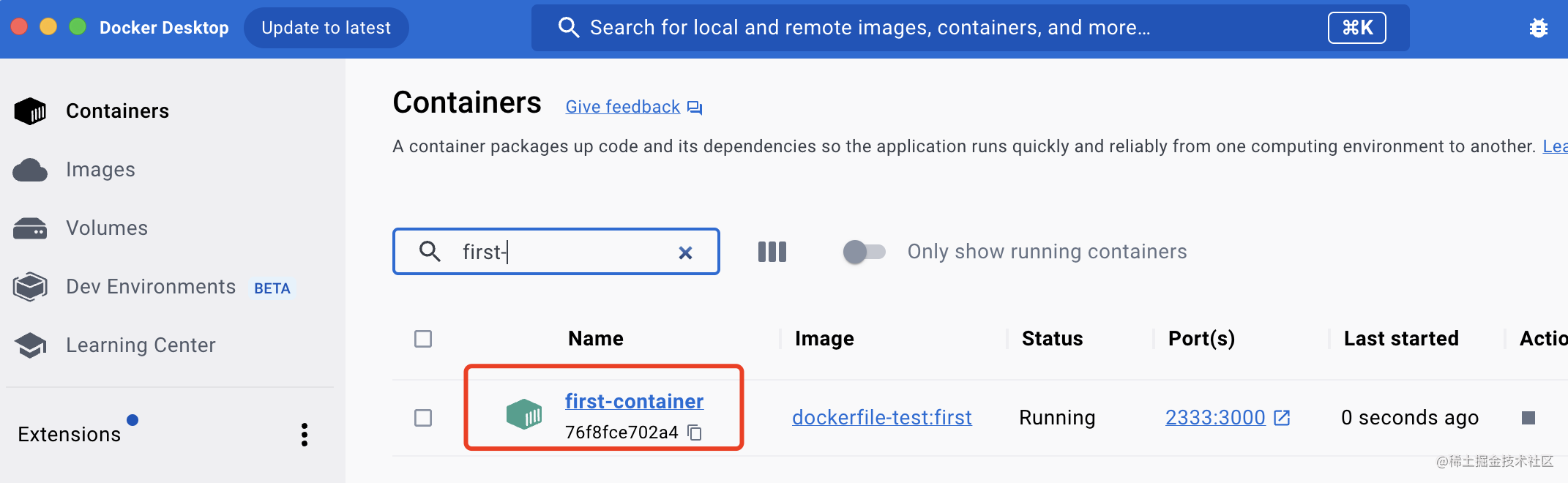Open the Extensions three-dot menu
Screen dimensions: 1568x483
point(305,435)
